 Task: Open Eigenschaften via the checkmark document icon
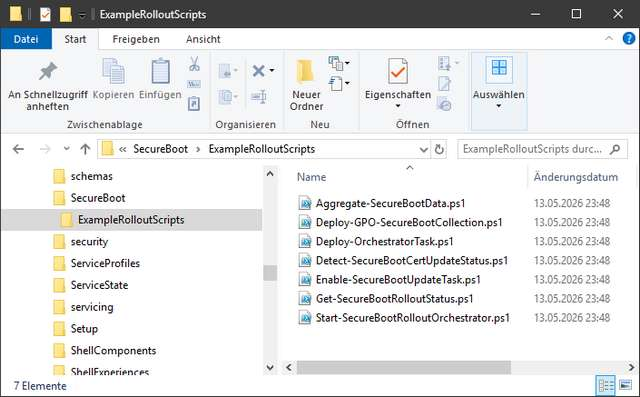coord(398,71)
